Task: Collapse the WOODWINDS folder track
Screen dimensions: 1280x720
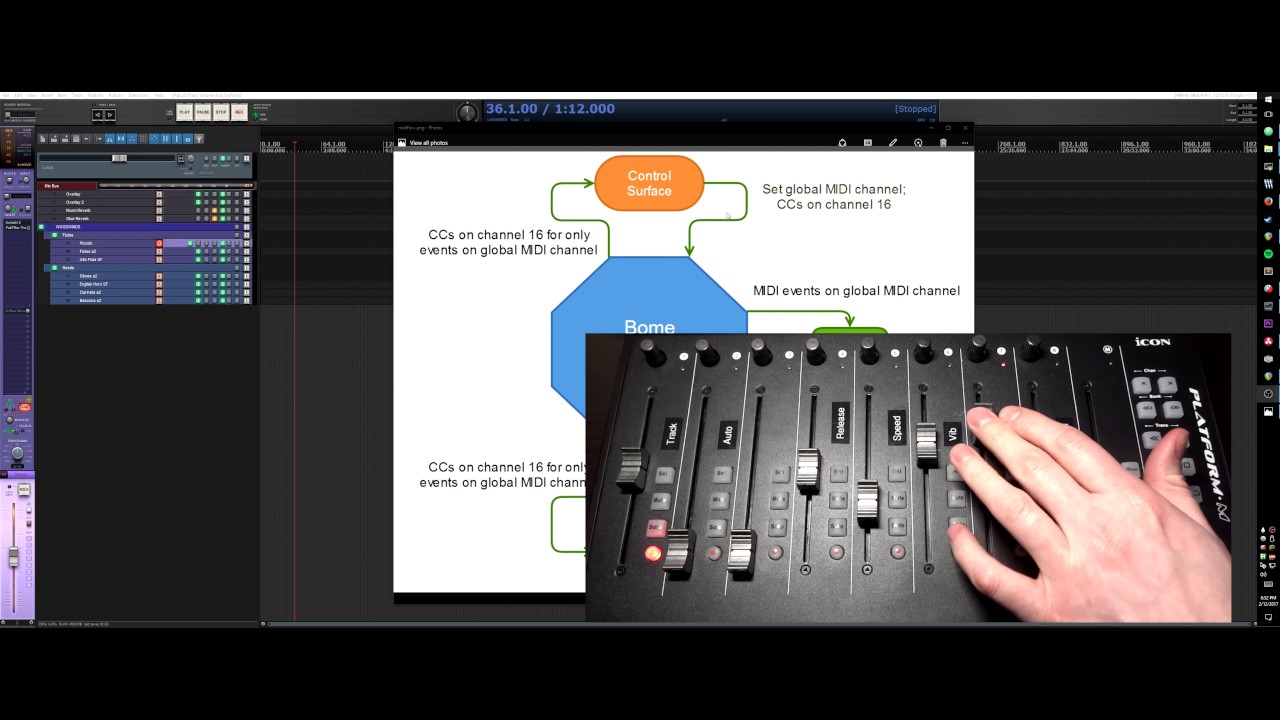Action: click(x=41, y=227)
